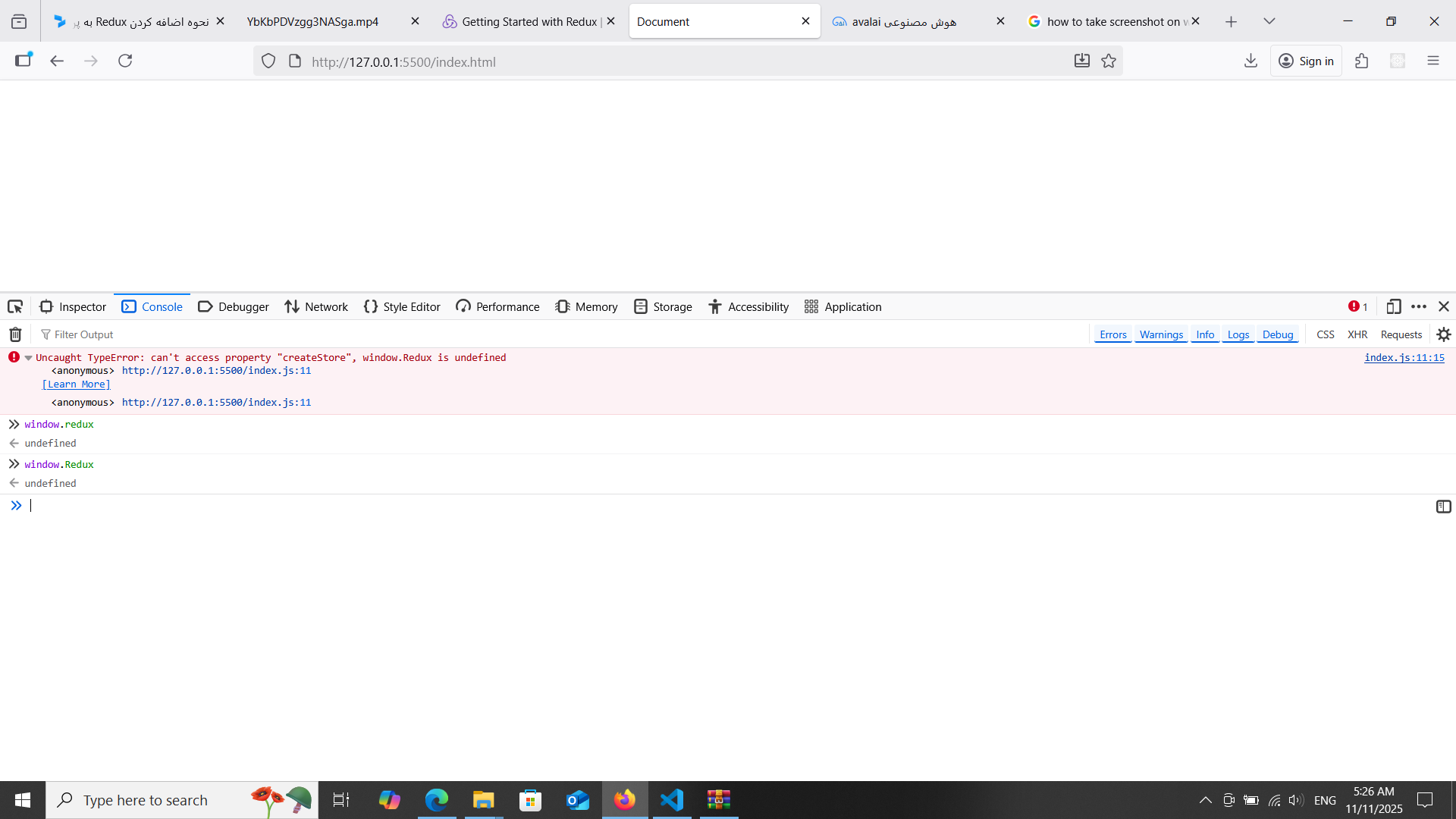
Task: Toggle the XHR messages filter
Action: [x=1357, y=334]
